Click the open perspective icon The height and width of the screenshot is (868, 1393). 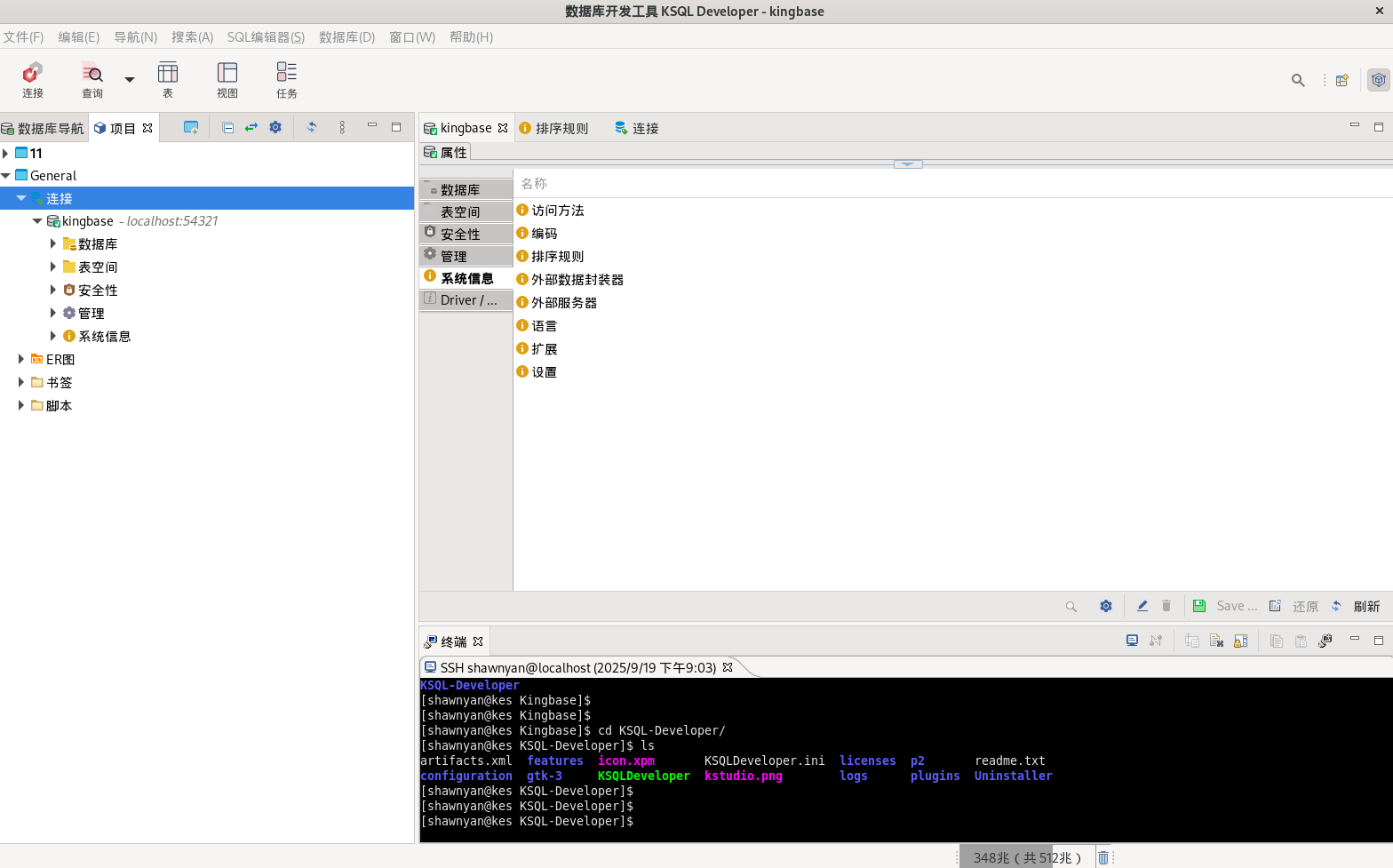[1342, 80]
